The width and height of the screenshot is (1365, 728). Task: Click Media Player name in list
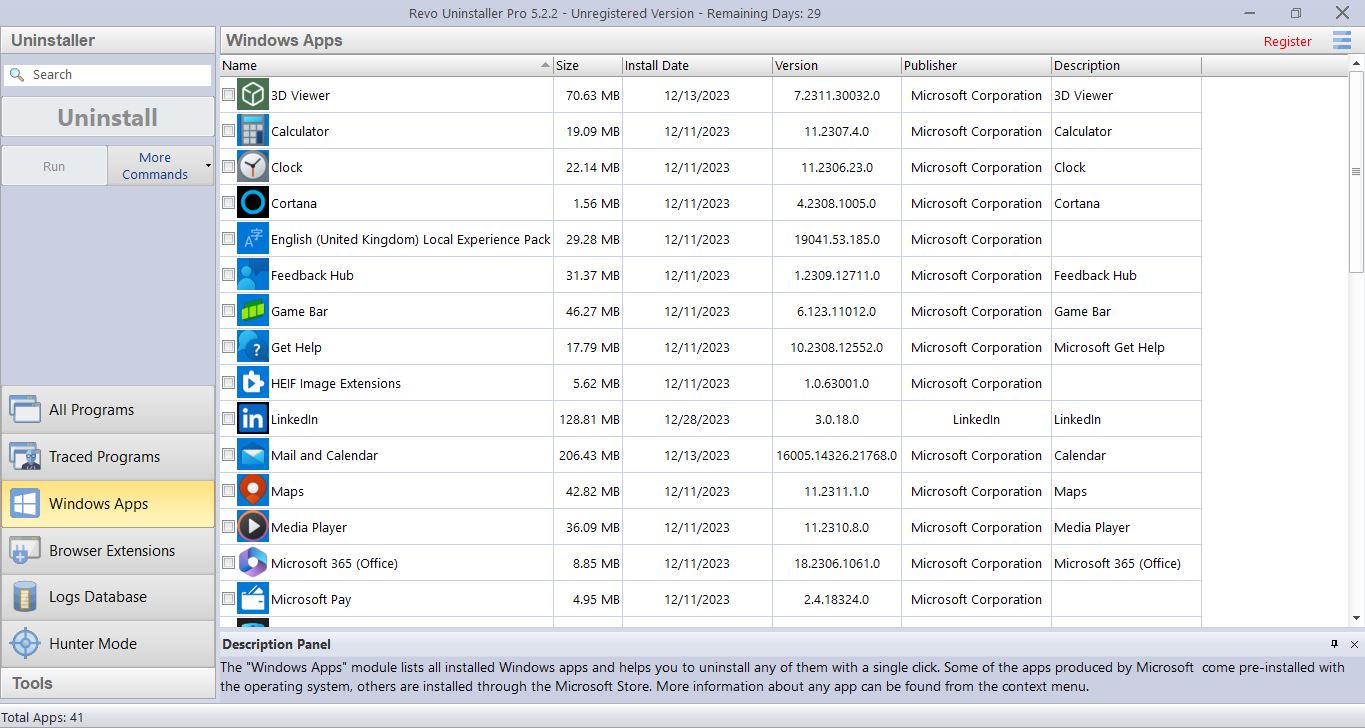tap(309, 527)
